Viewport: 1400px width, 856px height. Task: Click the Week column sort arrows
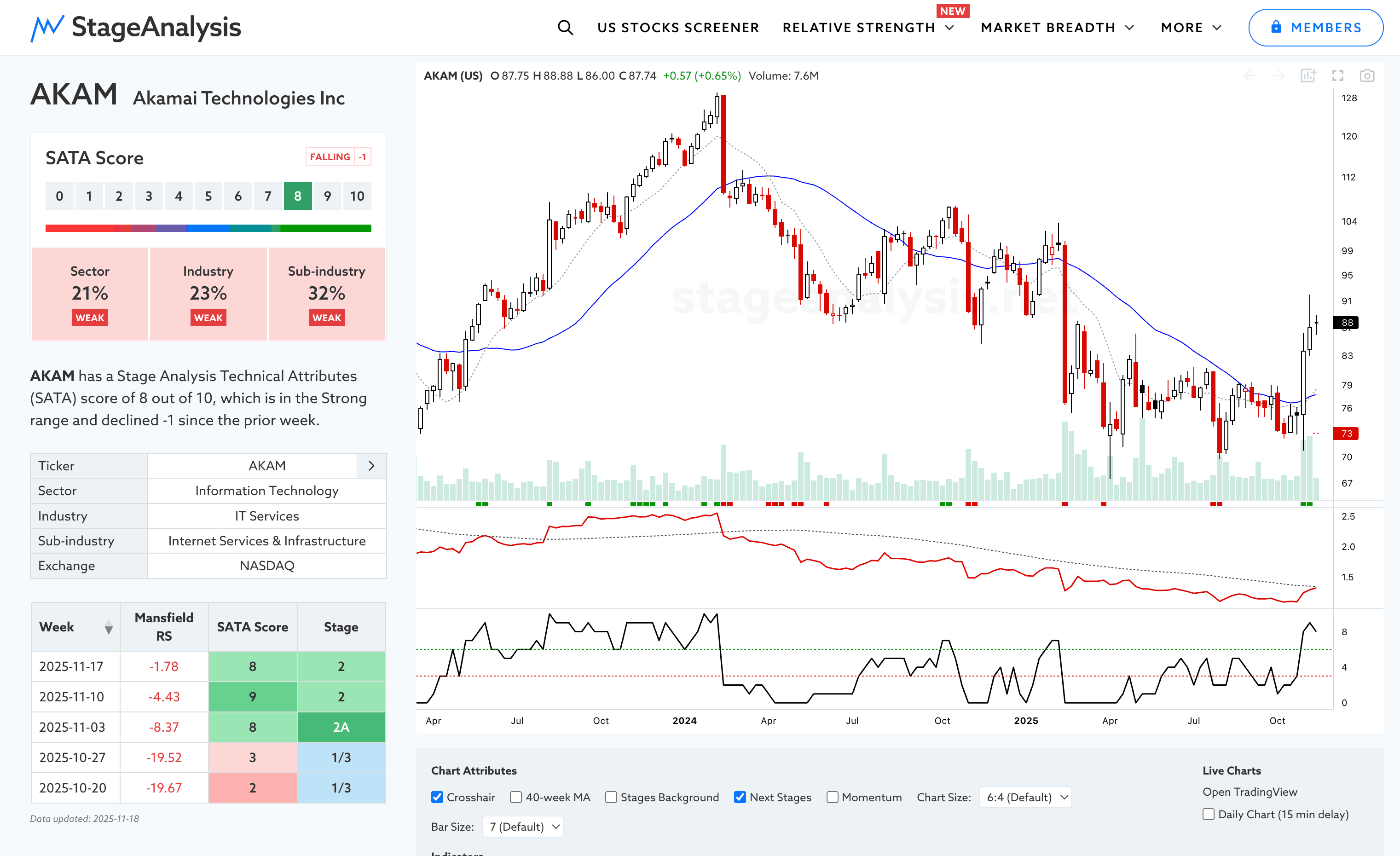pos(109,627)
